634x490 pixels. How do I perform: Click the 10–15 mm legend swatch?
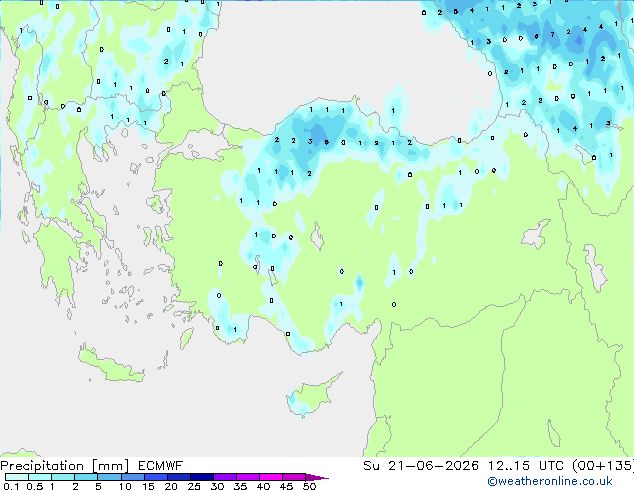pos(132,477)
